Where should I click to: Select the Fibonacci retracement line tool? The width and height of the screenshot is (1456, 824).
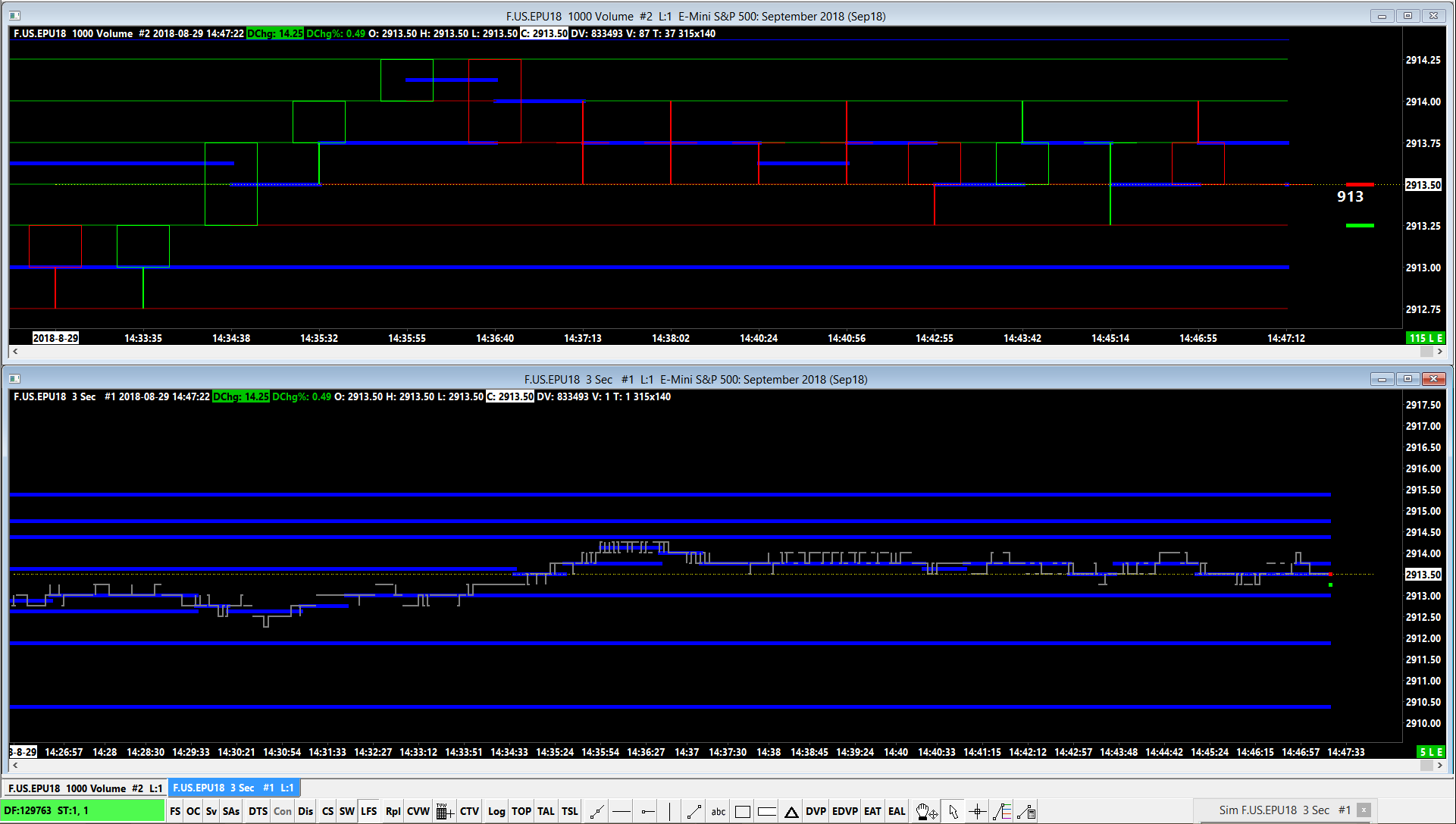tap(1002, 812)
